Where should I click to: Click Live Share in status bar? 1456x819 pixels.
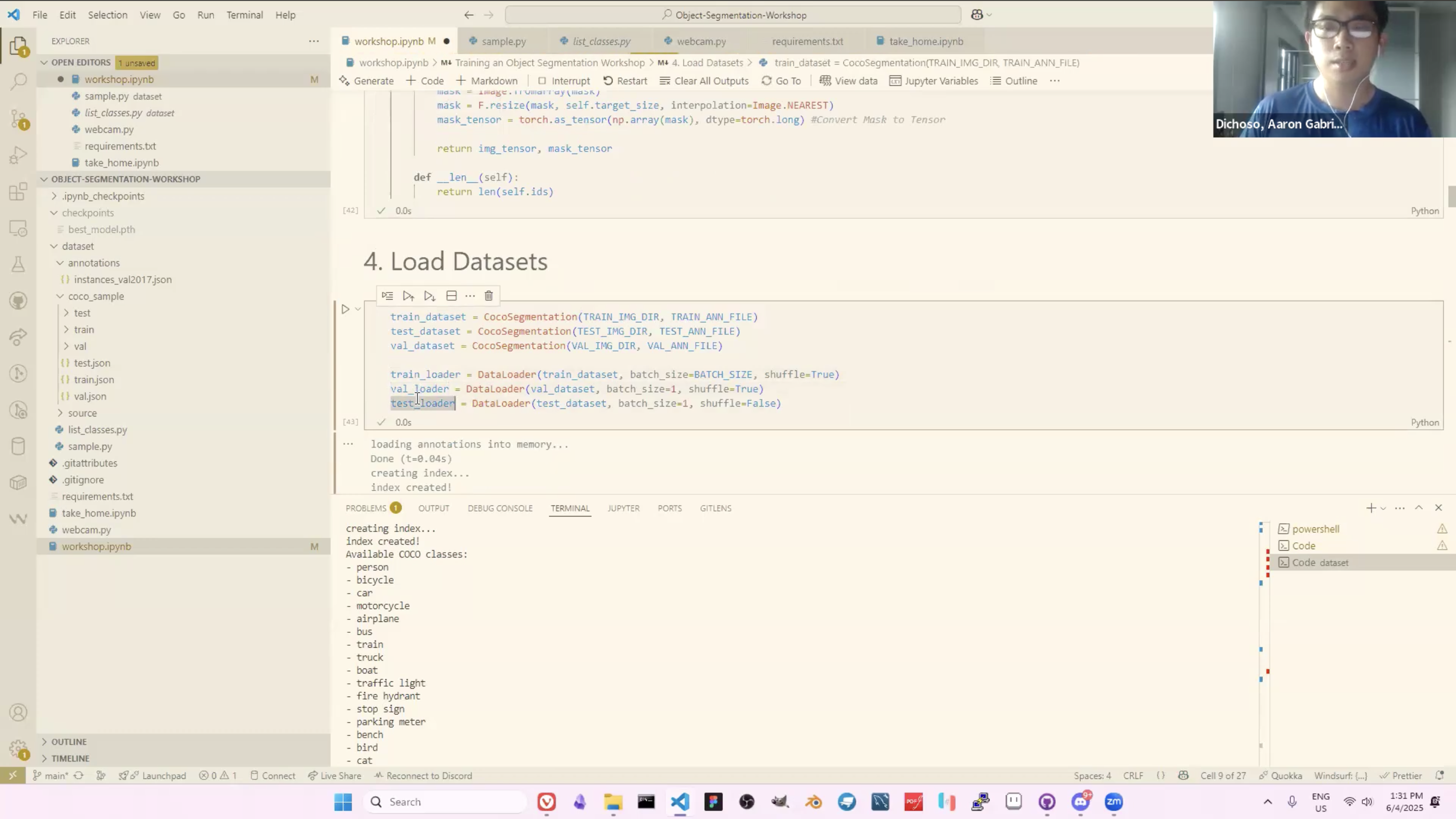(334, 775)
